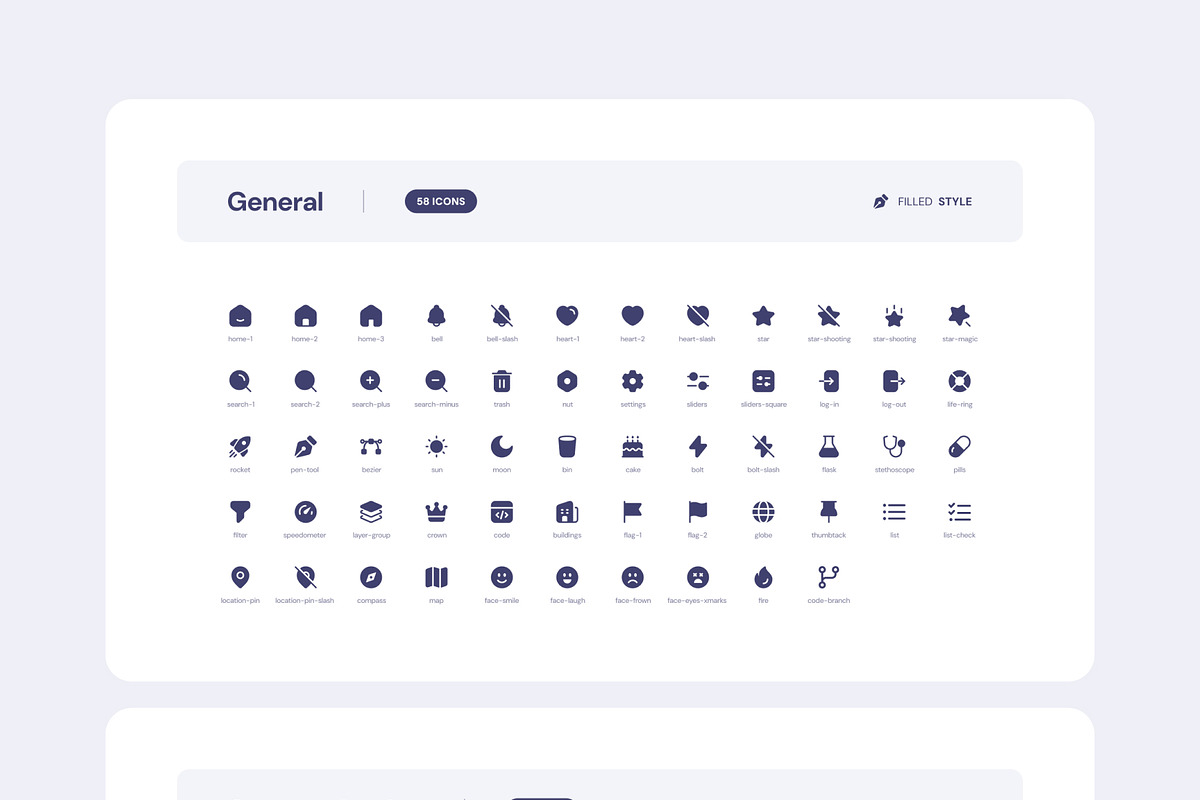Select the search-minus icon

(x=436, y=381)
